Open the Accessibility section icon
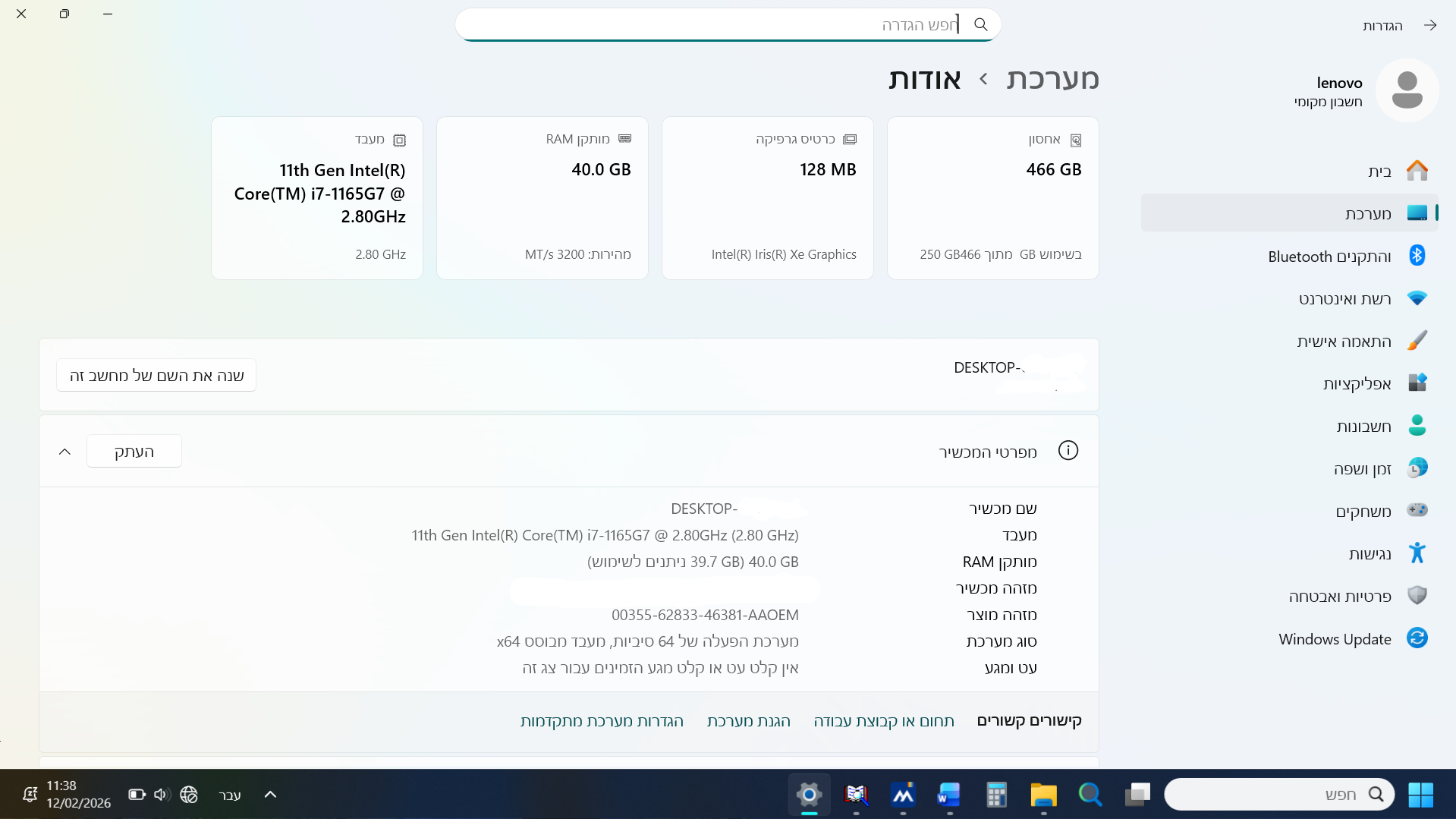Screen dimensions: 1456x819 pyautogui.click(x=1417, y=553)
